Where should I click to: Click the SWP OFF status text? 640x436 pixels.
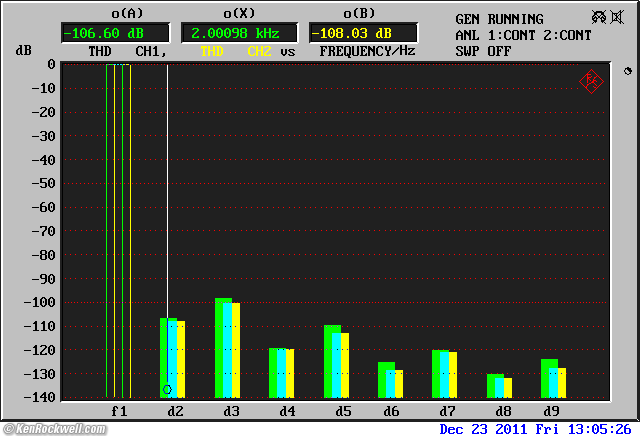(x=480, y=50)
